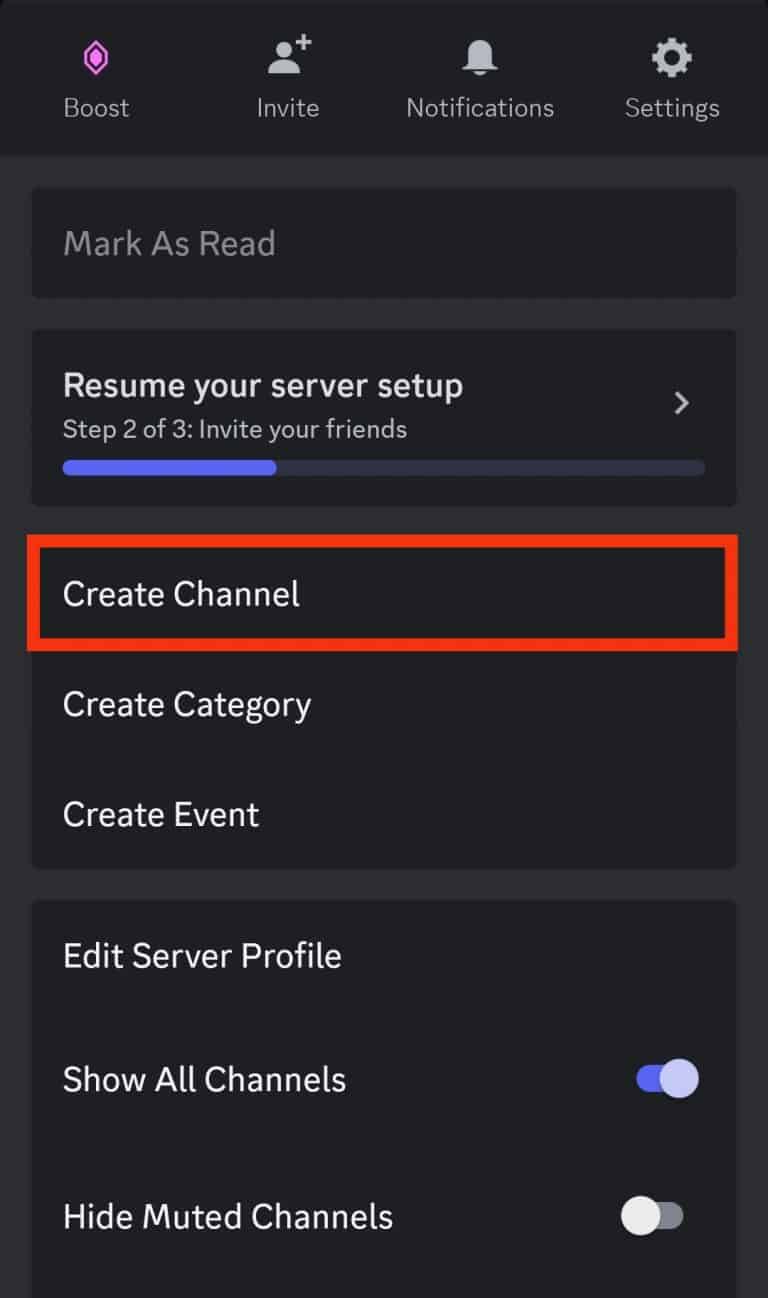Expand Resume your server setup chevron
768x1298 pixels.
point(682,403)
